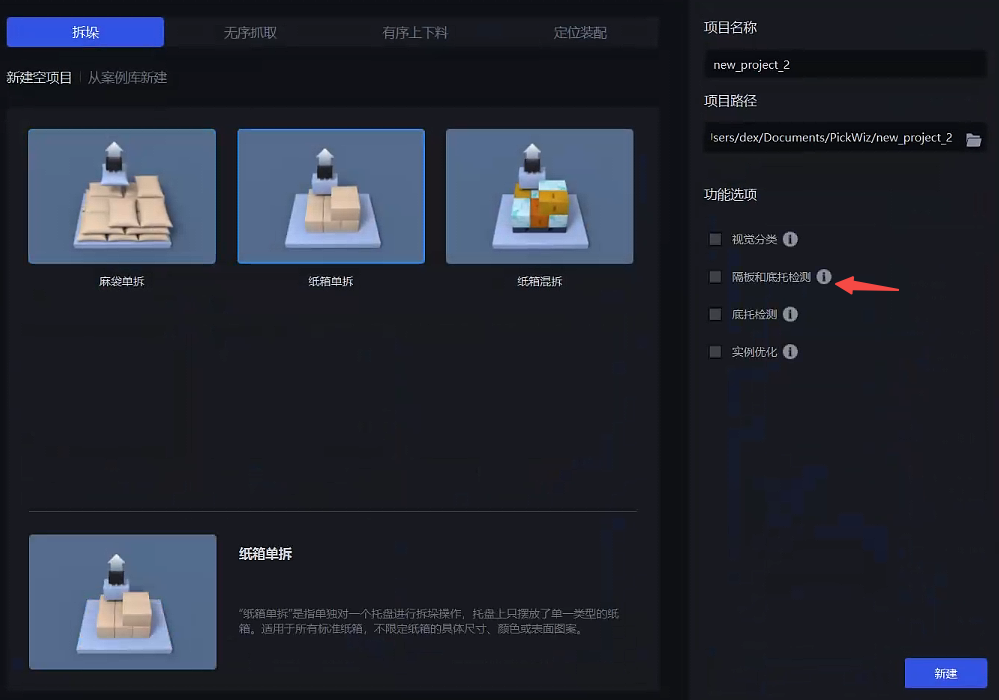
Task: Click the 项目名称 input field
Action: (845, 65)
